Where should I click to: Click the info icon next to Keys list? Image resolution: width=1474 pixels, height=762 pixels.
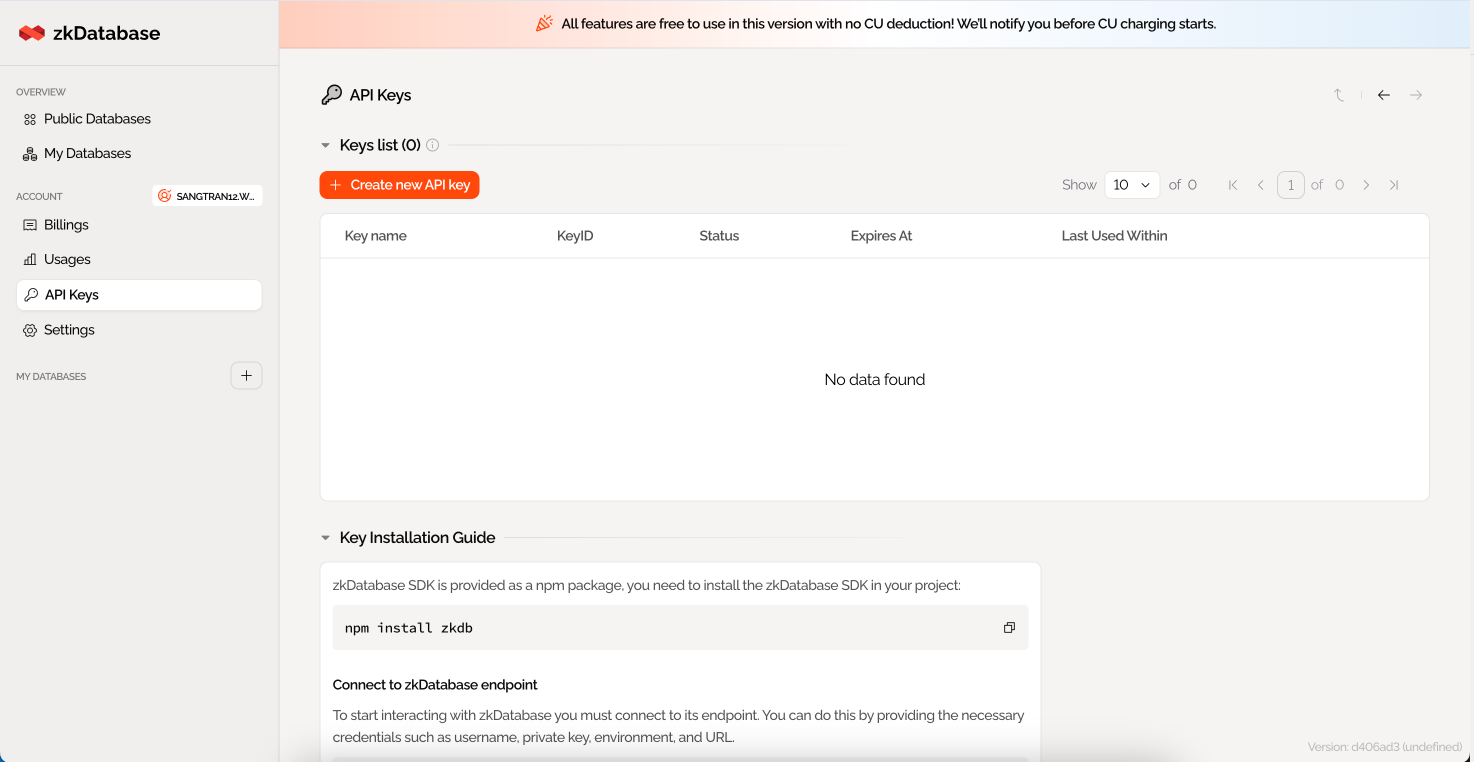433,145
